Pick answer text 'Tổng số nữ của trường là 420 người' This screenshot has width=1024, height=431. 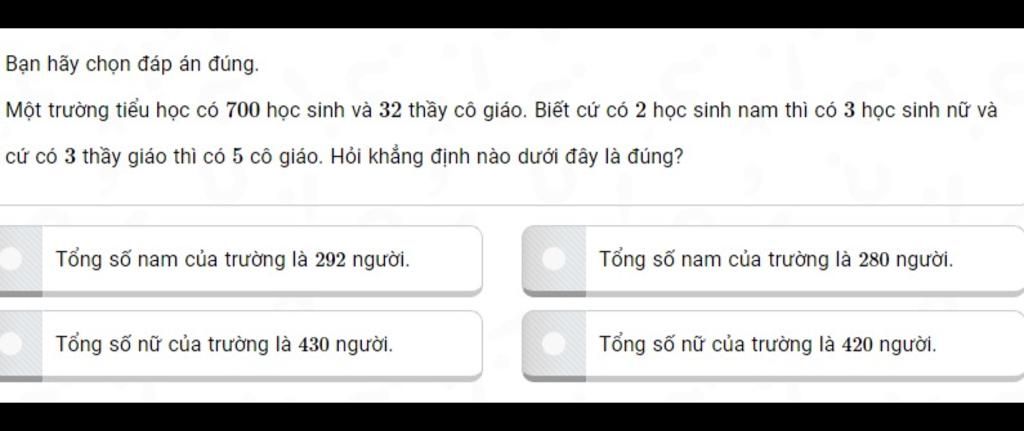coord(767,343)
